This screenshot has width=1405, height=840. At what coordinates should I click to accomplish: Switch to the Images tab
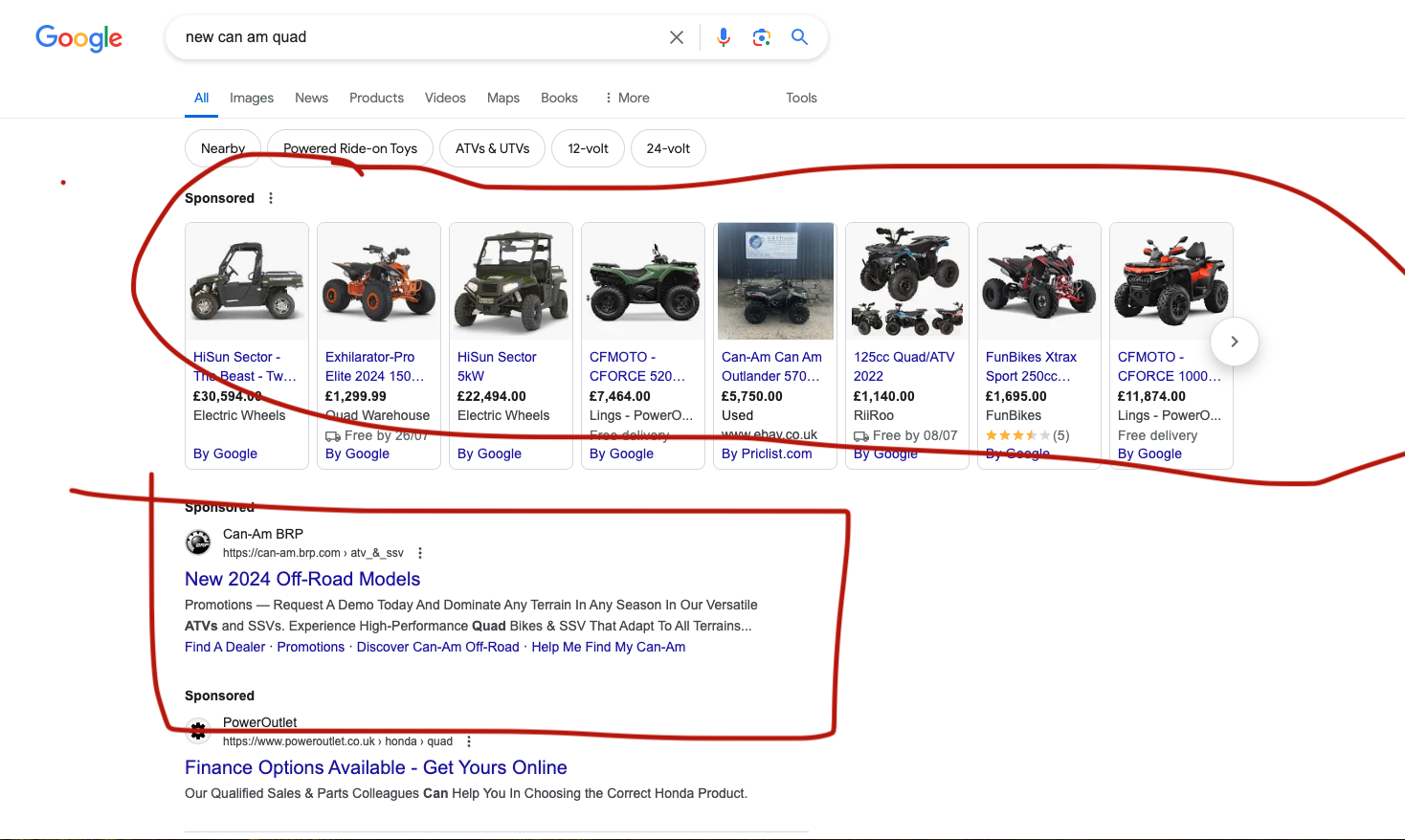[252, 98]
